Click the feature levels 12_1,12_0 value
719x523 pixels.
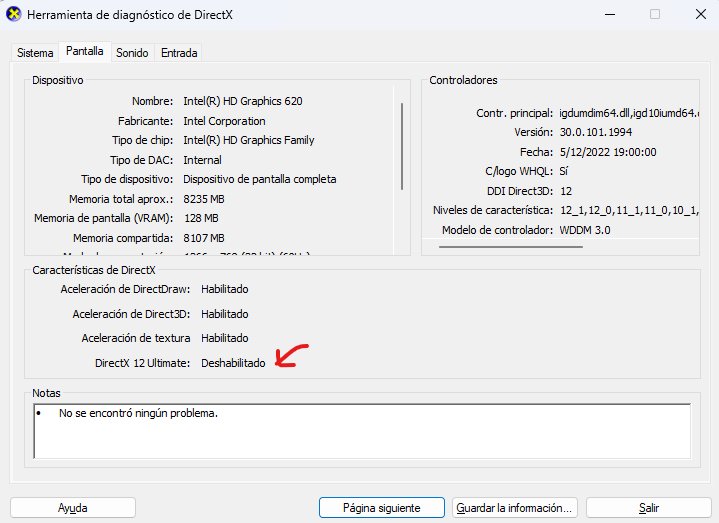tap(629, 210)
